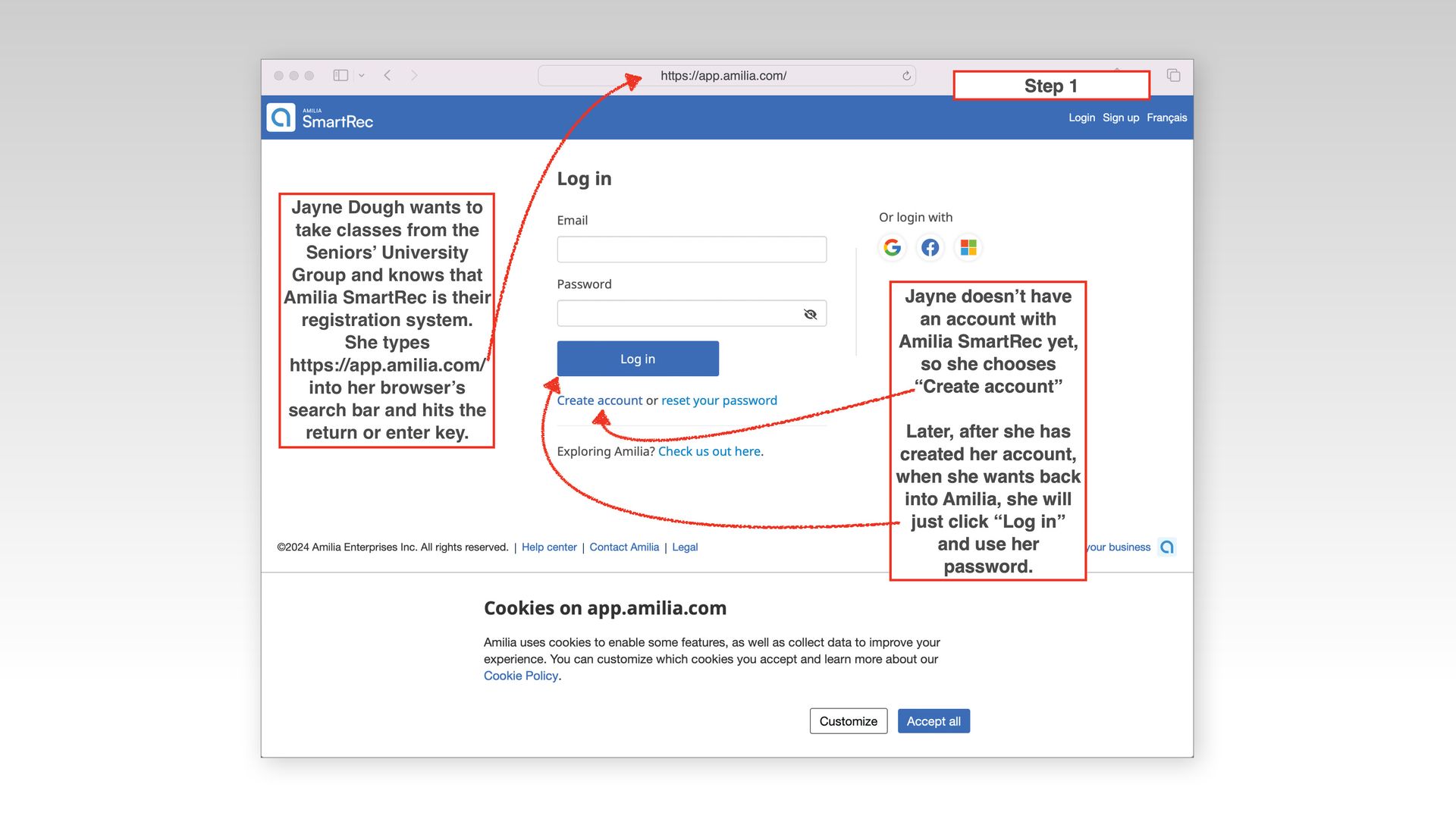Image resolution: width=1456 pixels, height=819 pixels.
Task: Click the Password input field
Action: [692, 313]
